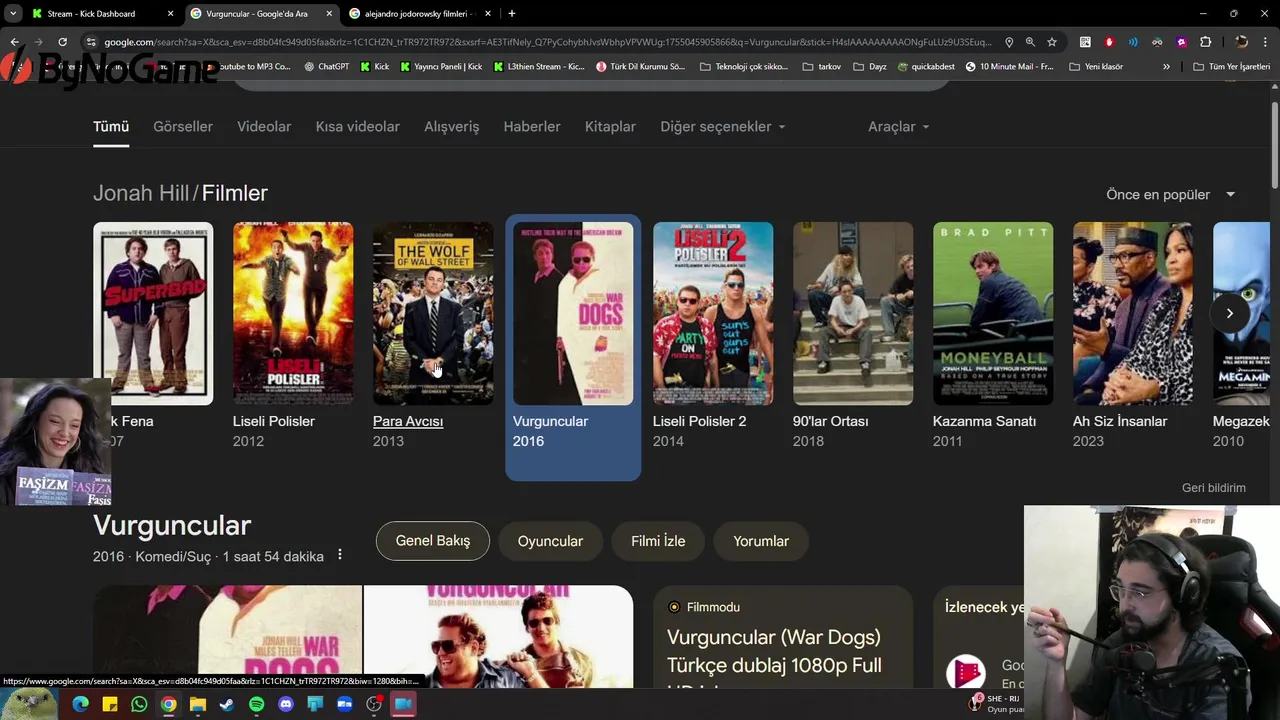Open Sticky Notes from the taskbar
Image resolution: width=1280 pixels, height=720 pixels.
[x=110, y=704]
